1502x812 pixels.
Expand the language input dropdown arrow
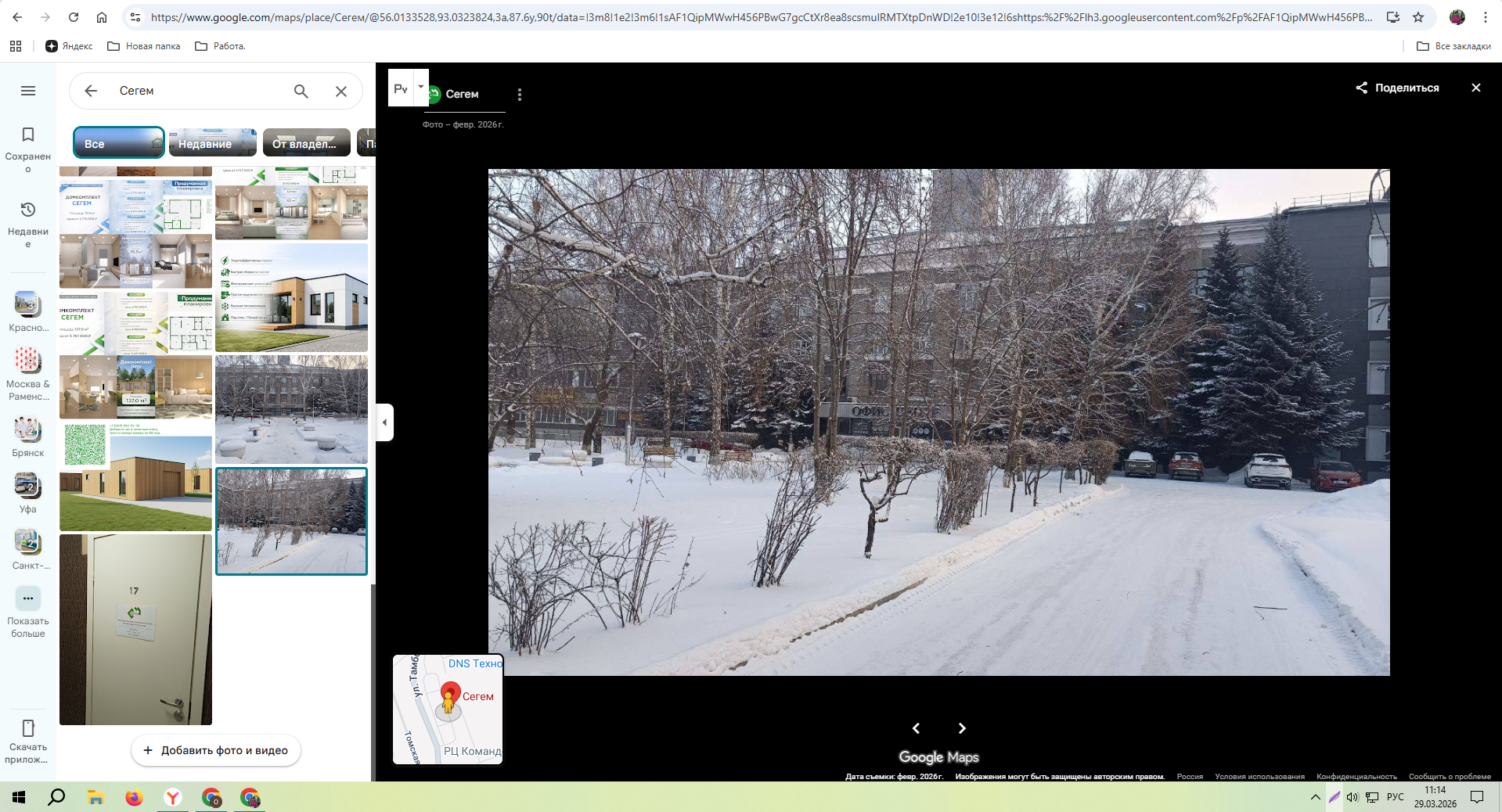(x=421, y=87)
